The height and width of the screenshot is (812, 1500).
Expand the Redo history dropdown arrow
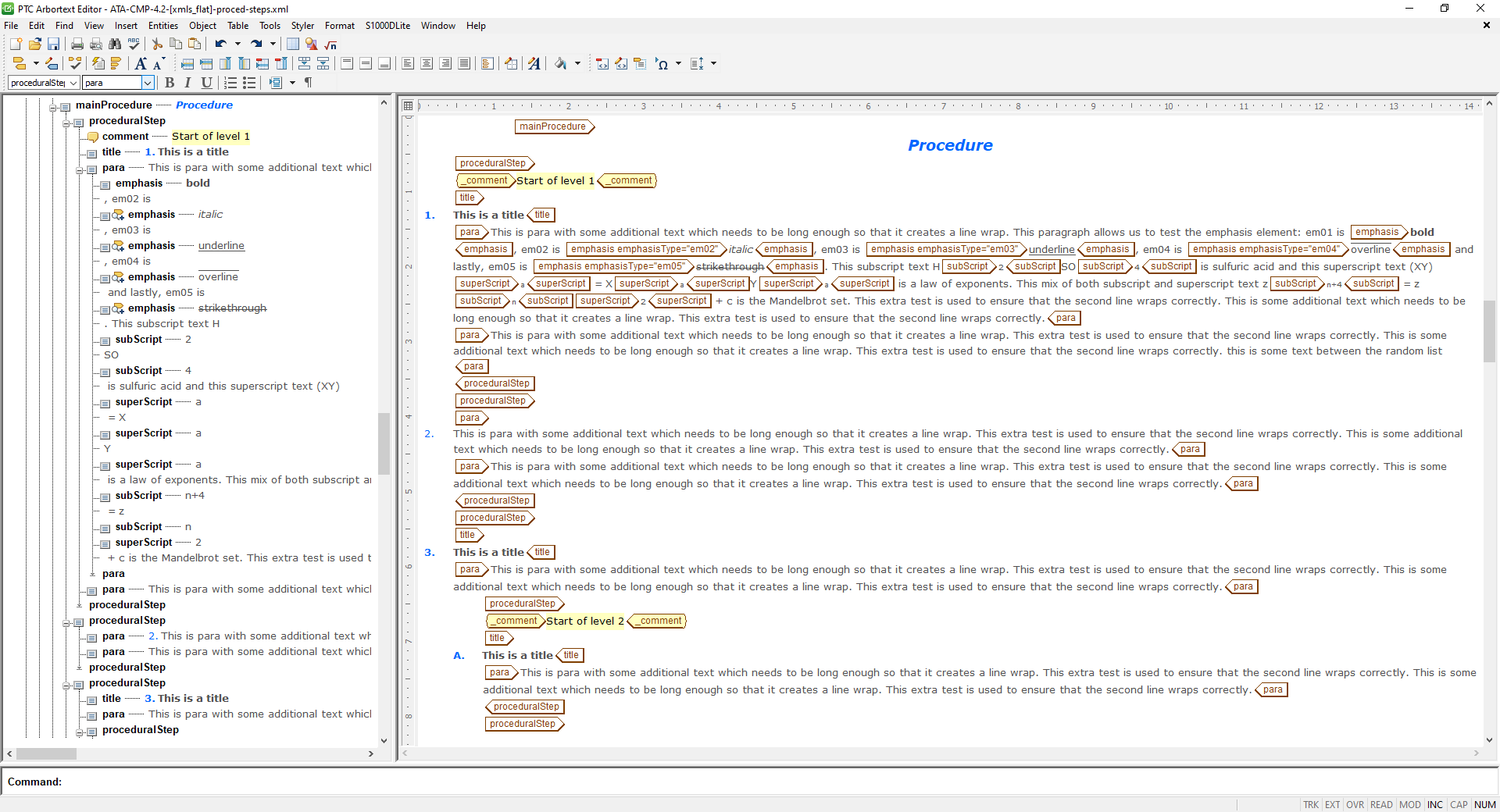click(273, 44)
